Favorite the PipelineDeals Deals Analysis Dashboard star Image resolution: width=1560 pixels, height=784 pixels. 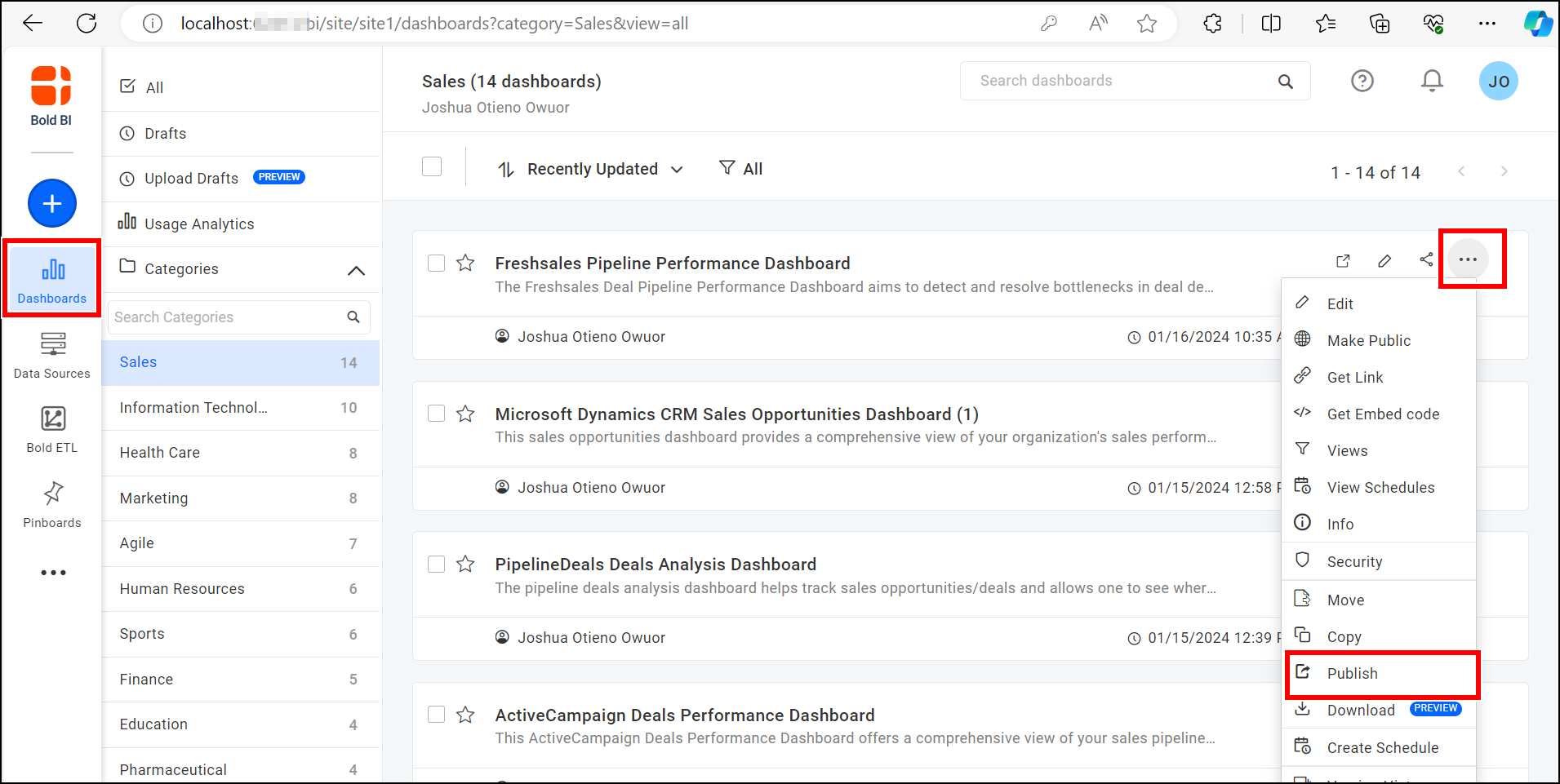[x=465, y=565]
